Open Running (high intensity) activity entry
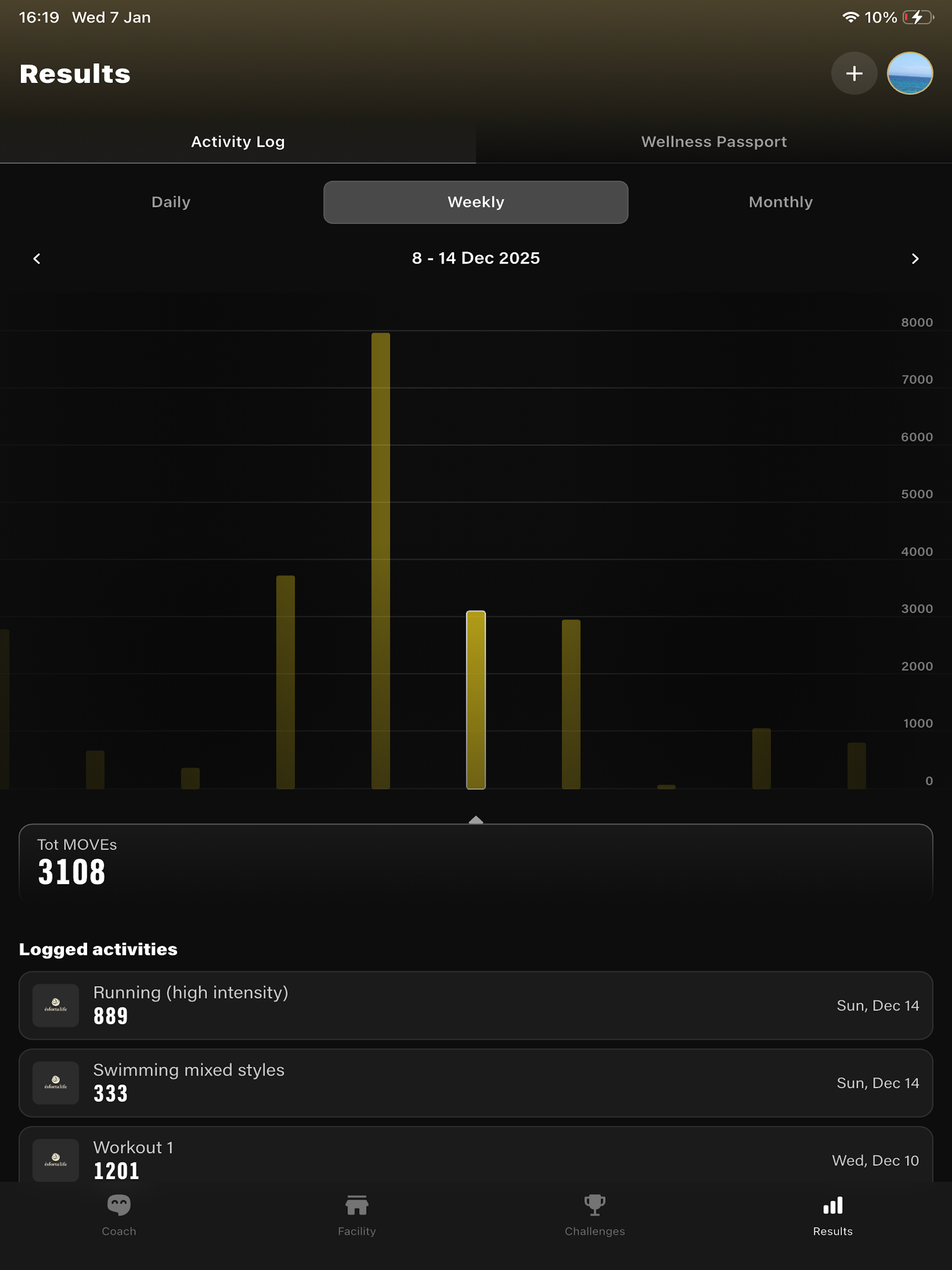The image size is (952, 1270). coord(476,1005)
